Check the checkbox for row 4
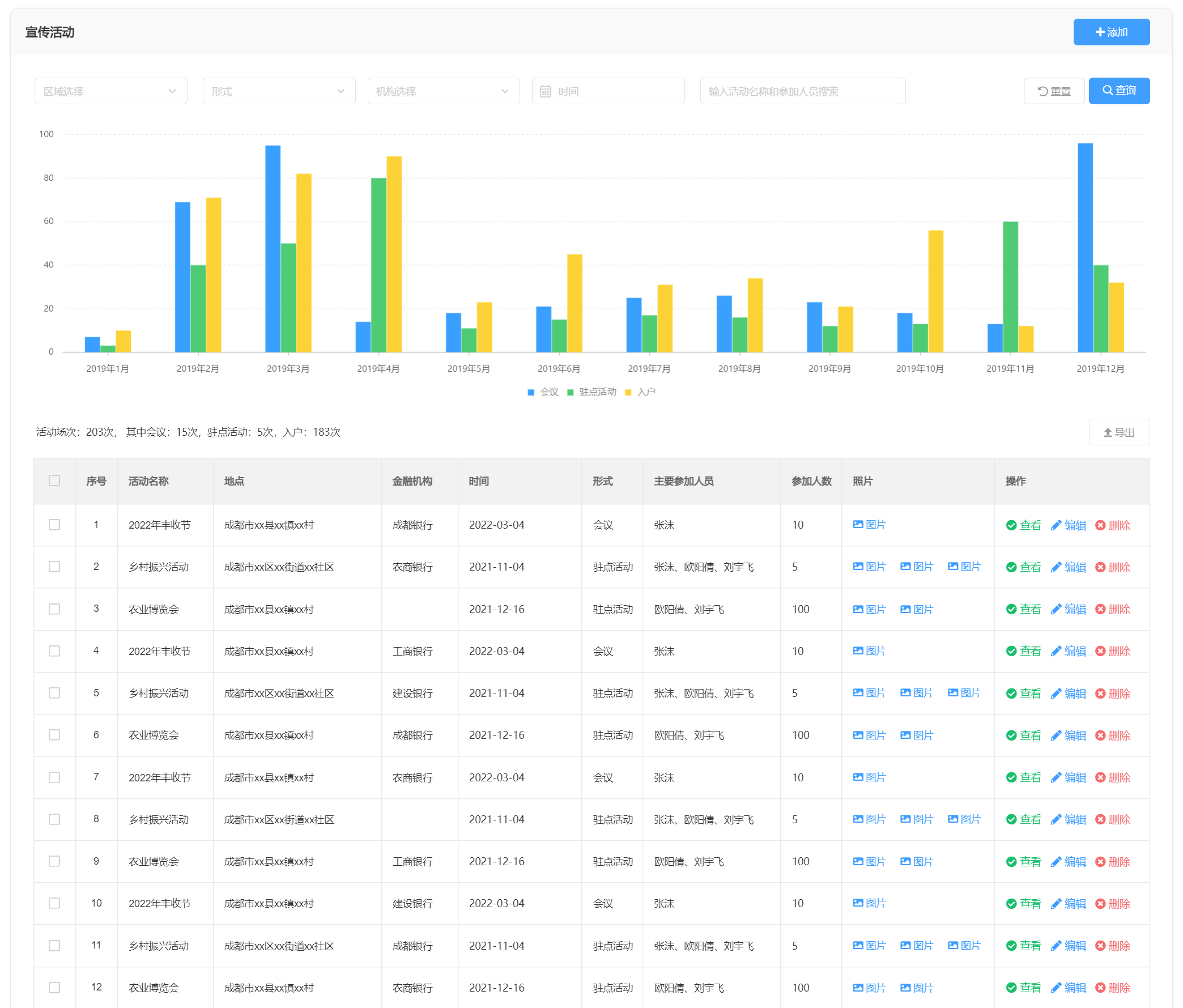The height and width of the screenshot is (1008, 1183). point(54,651)
